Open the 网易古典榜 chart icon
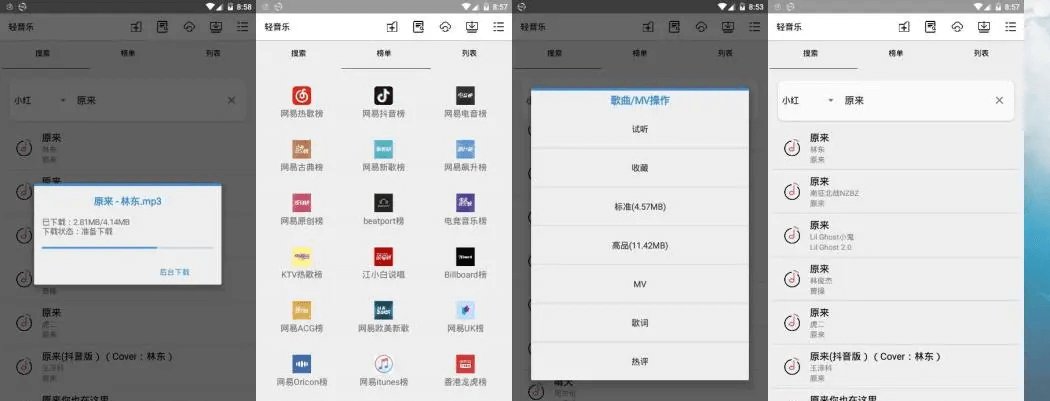This screenshot has width=1050, height=401. pos(301,149)
